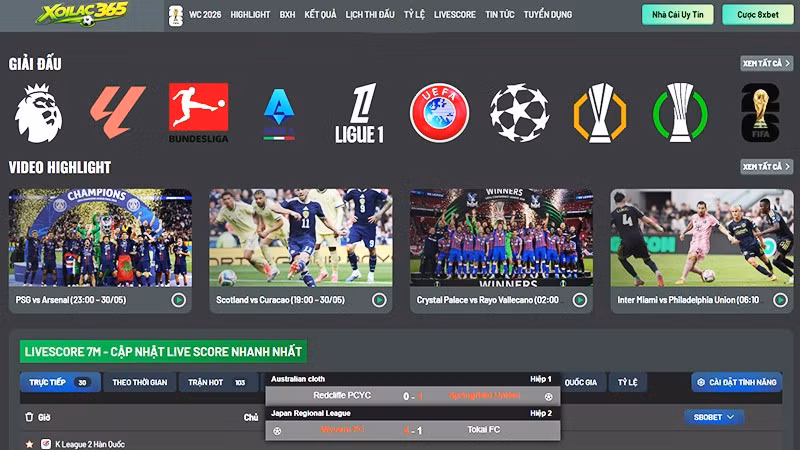The height and width of the screenshot is (450, 800).
Task: Click the trash icon next to Giờ
Action: (29, 417)
